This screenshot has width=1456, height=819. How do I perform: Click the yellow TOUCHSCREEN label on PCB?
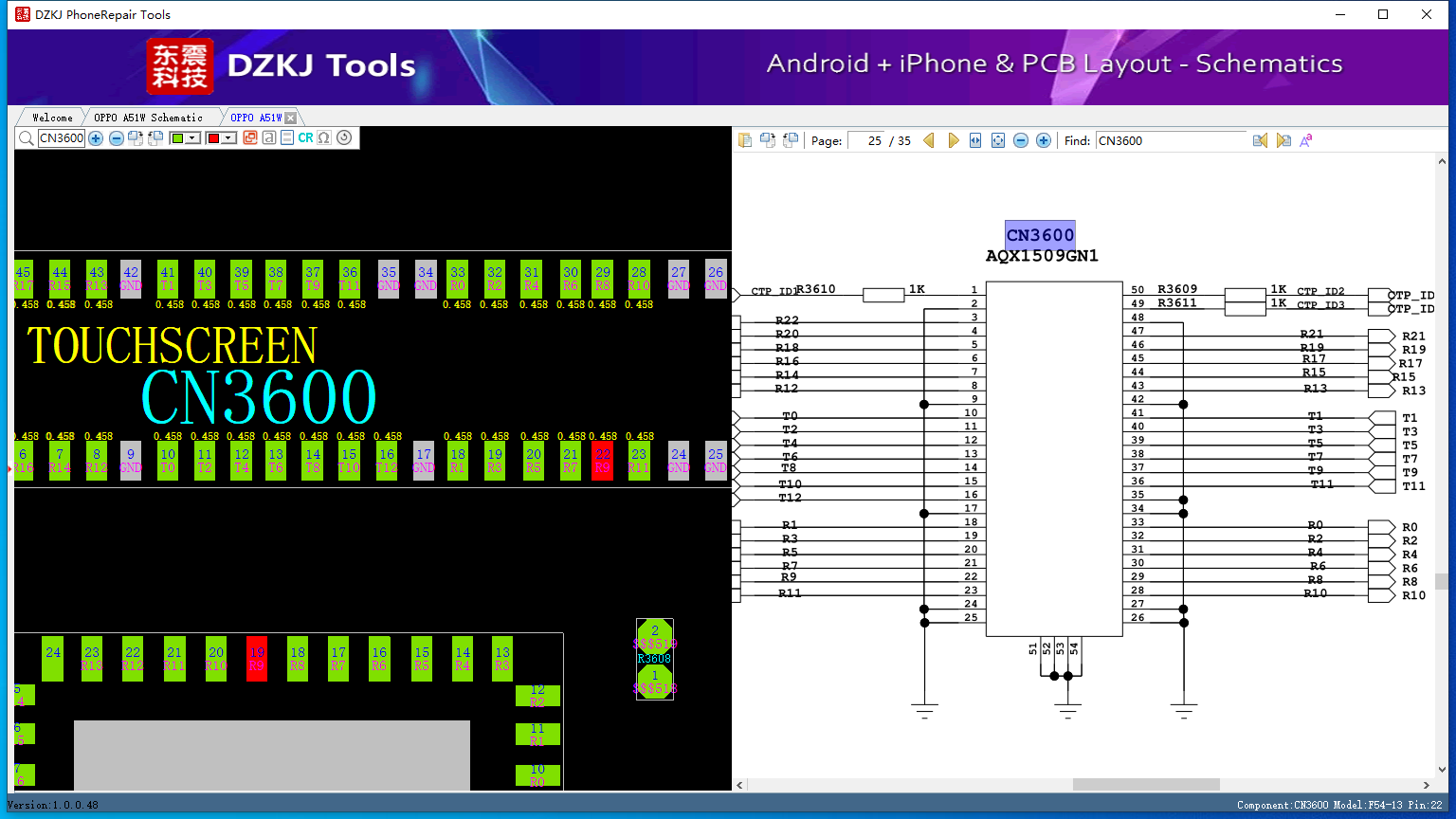tap(172, 345)
